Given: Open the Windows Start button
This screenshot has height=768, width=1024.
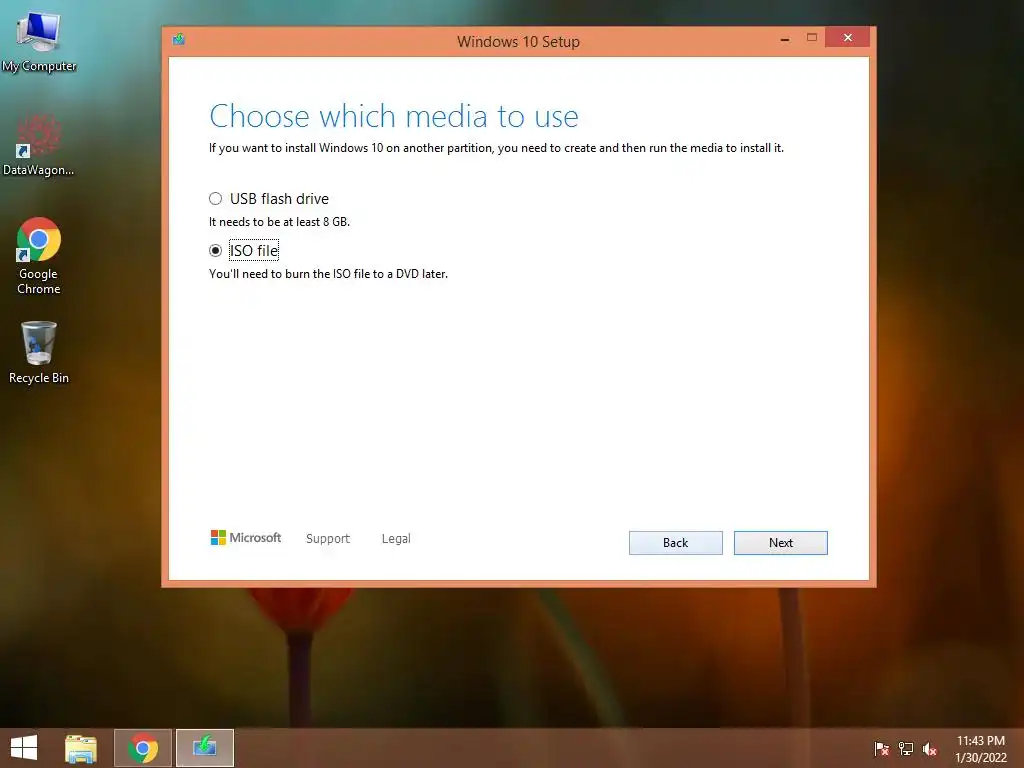Looking at the screenshot, I should [x=24, y=748].
